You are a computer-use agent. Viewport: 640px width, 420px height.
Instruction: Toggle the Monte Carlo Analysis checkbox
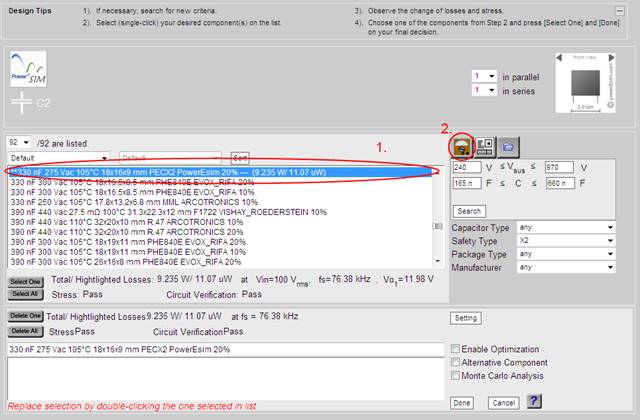coord(457,374)
